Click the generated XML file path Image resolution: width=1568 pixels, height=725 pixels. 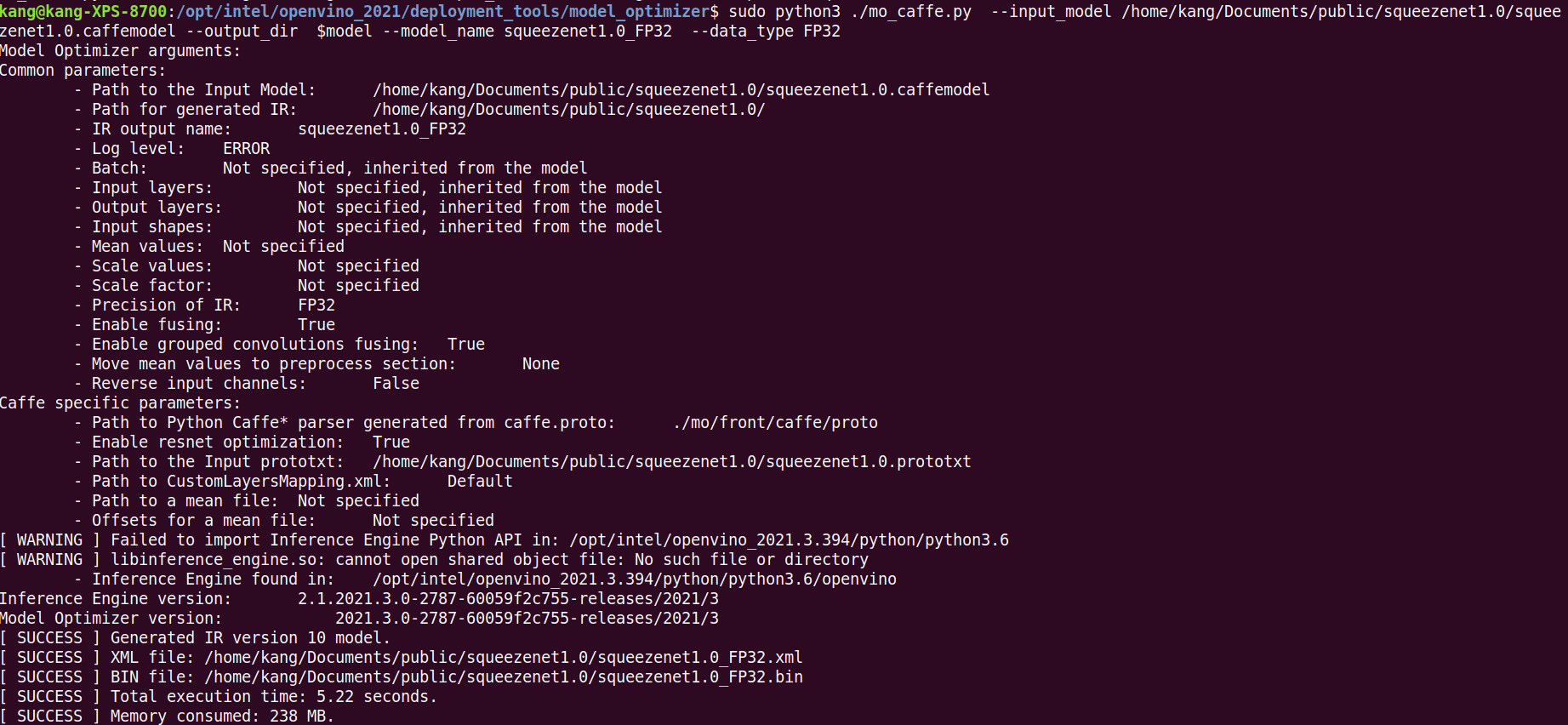click(503, 657)
